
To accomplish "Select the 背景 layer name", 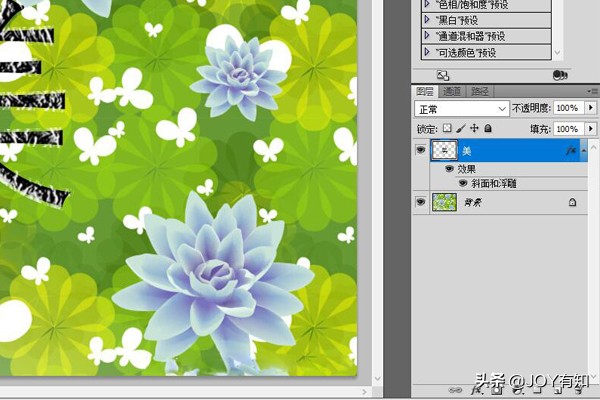I will pyautogui.click(x=473, y=202).
